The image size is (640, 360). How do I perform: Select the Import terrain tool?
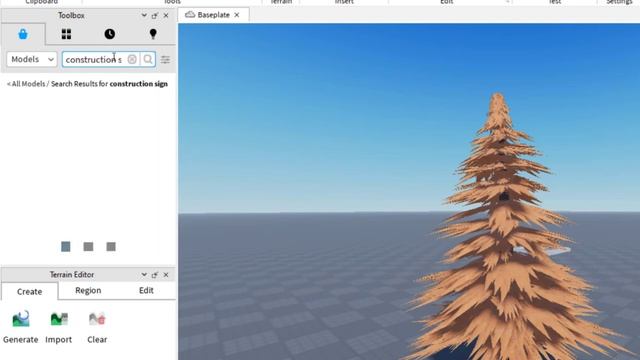(x=58, y=327)
